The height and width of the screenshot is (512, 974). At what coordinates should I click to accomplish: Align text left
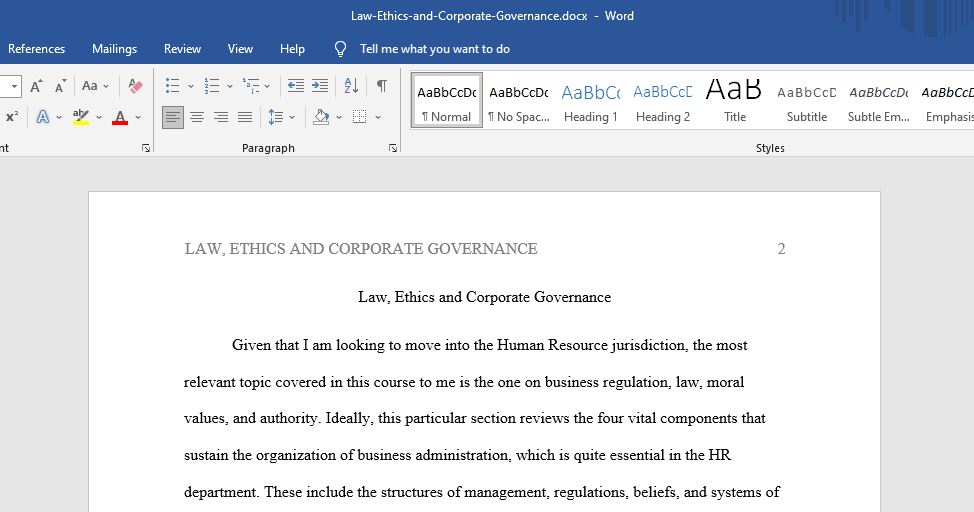[x=173, y=117]
